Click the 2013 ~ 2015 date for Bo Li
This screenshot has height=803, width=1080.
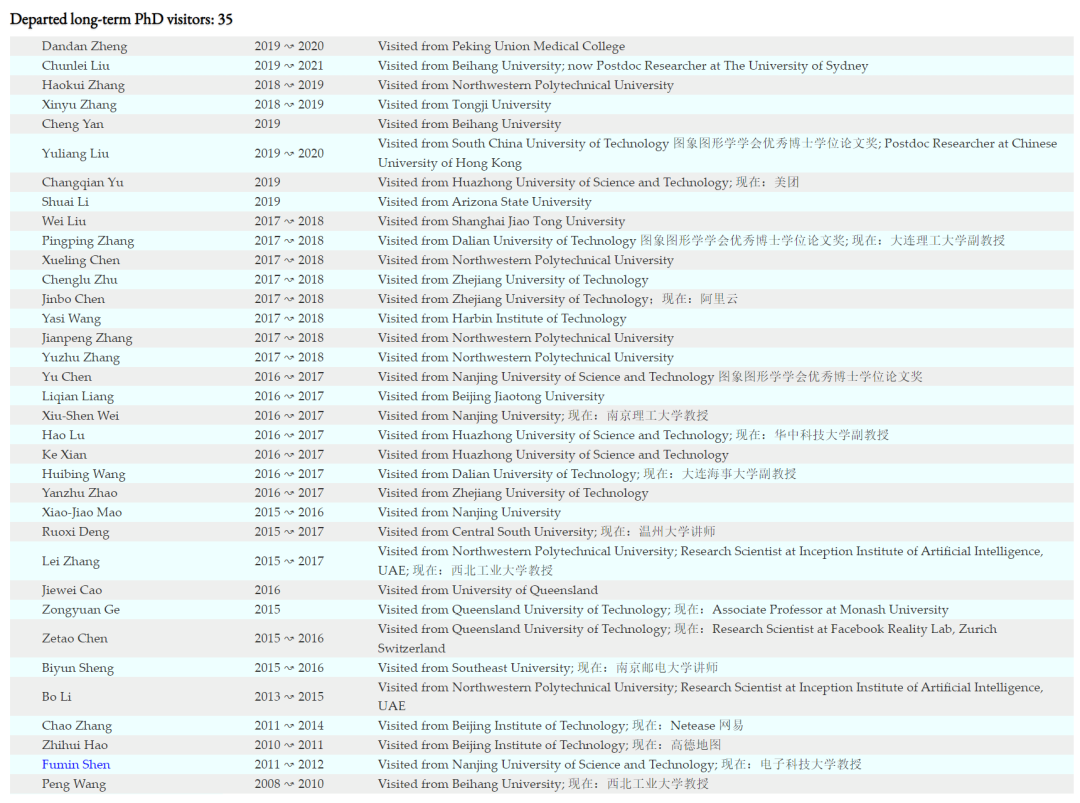(289, 696)
